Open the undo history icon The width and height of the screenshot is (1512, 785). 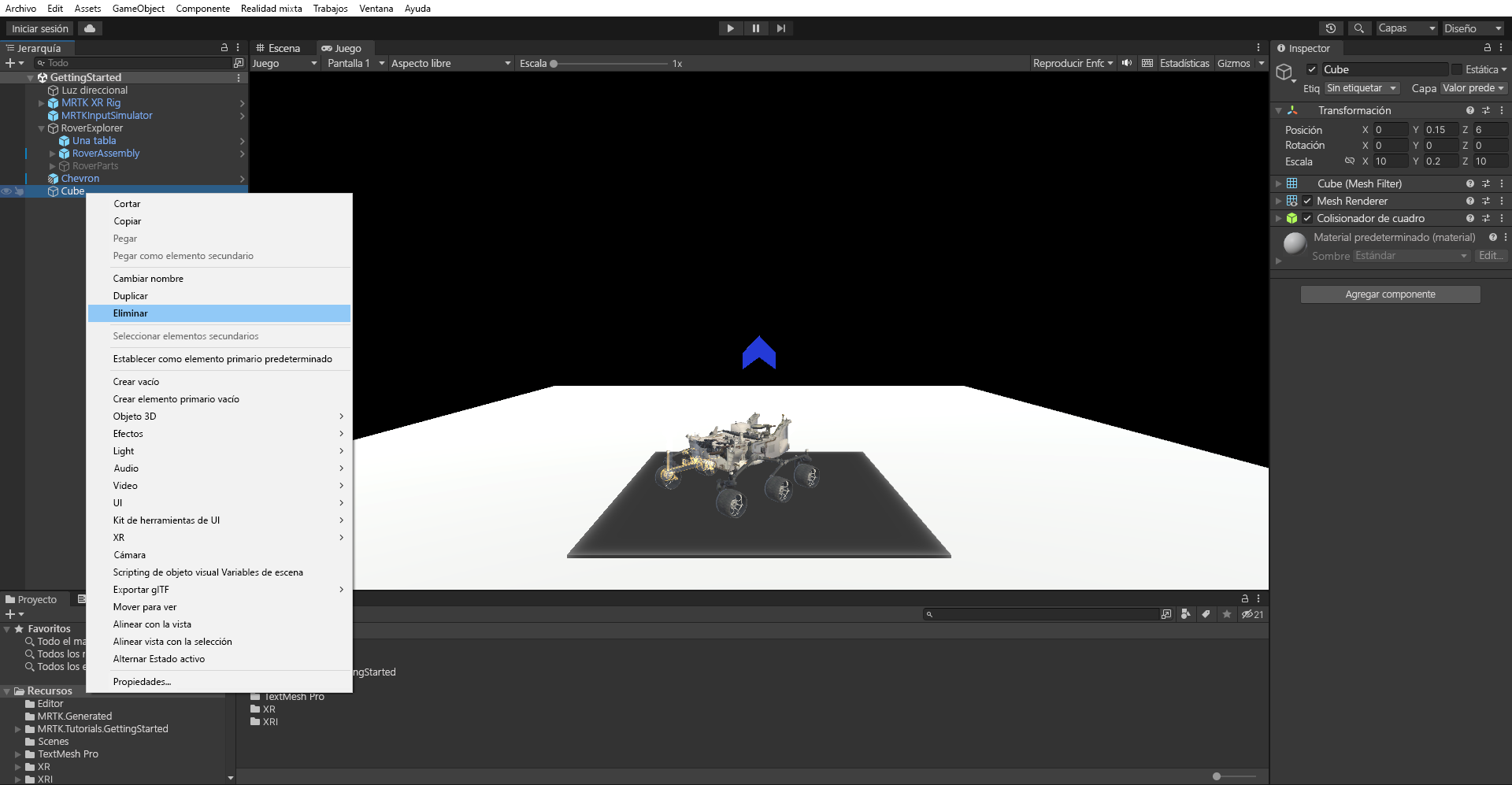1331,28
